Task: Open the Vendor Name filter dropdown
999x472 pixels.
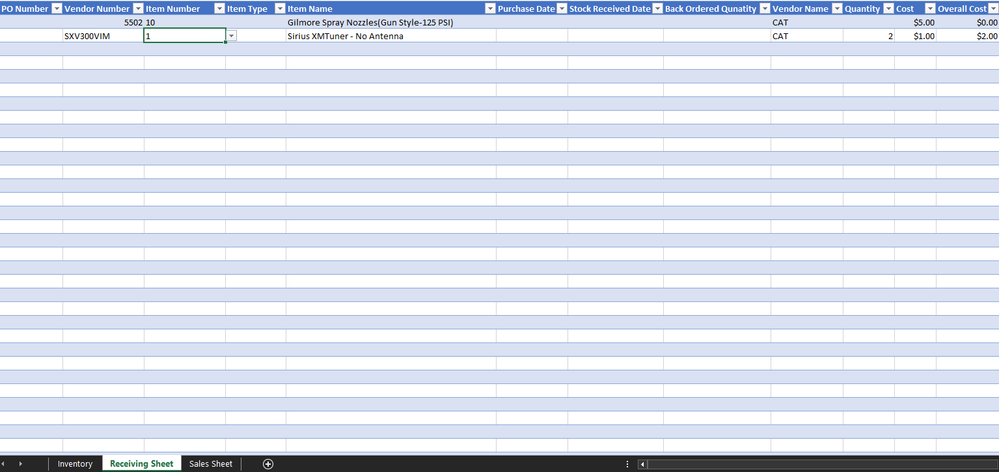Action: [x=837, y=8]
